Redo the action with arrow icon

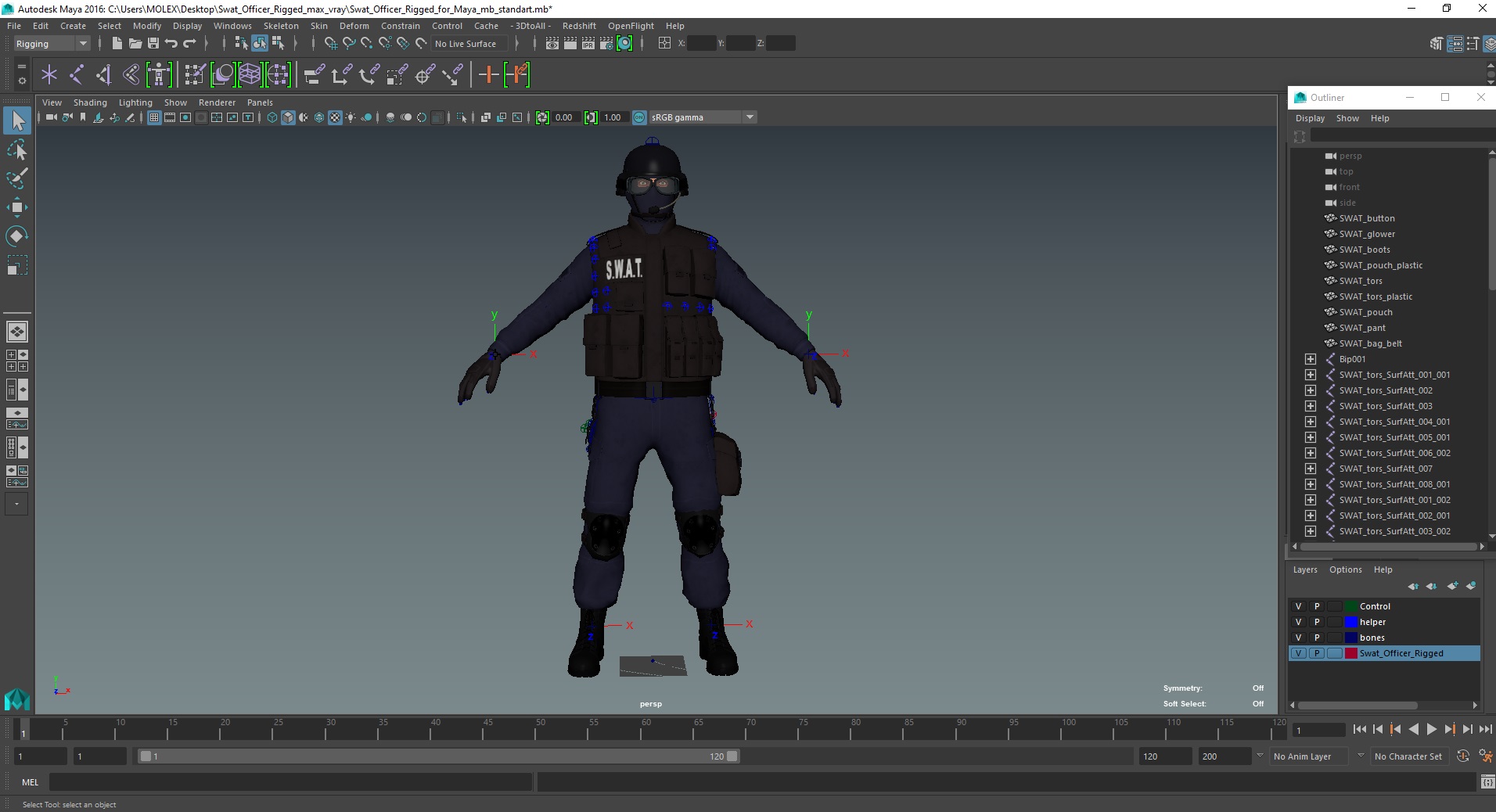[189, 43]
